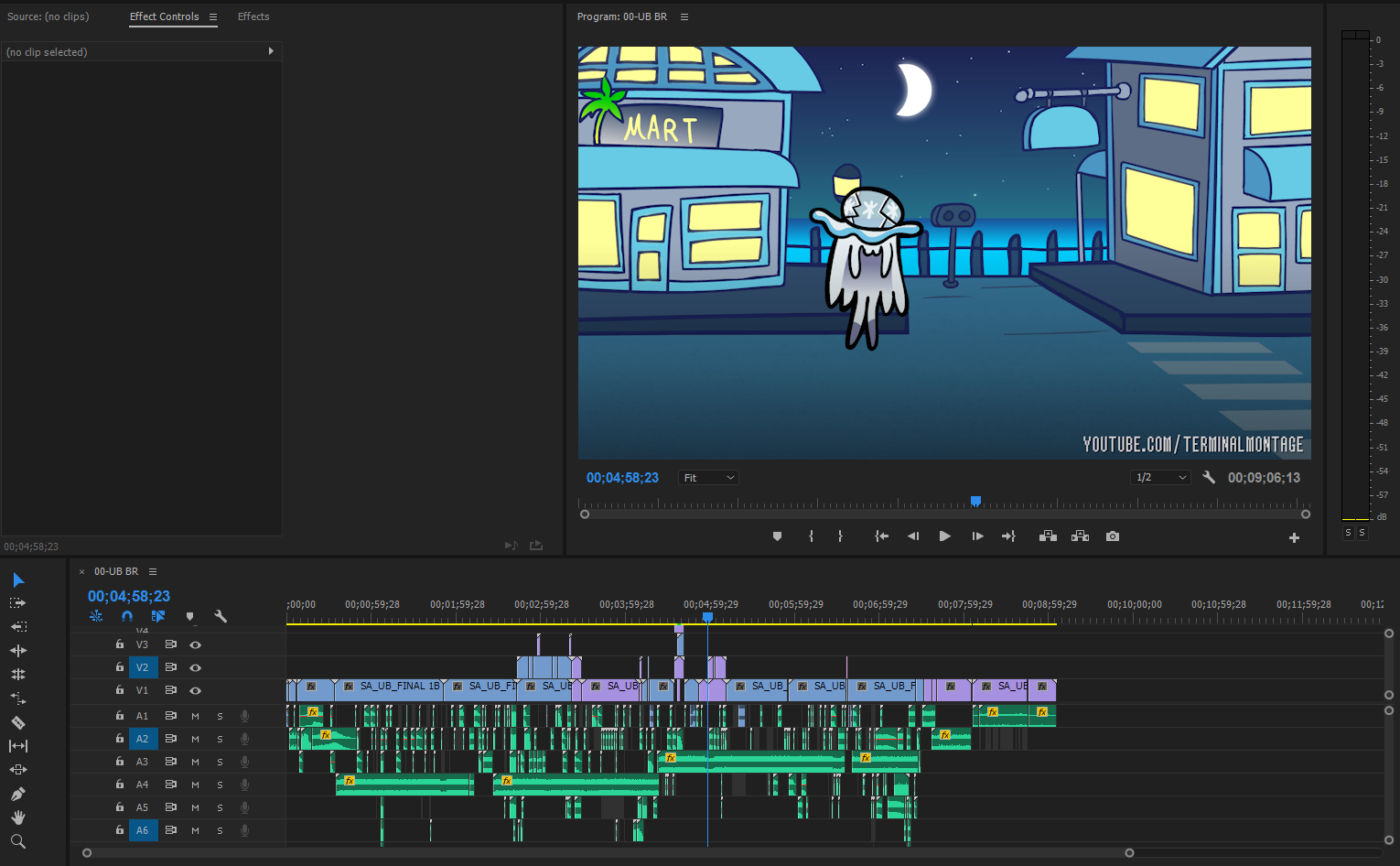Click the Extract button
Image resolution: width=1400 pixels, height=866 pixels.
pyautogui.click(x=1081, y=536)
